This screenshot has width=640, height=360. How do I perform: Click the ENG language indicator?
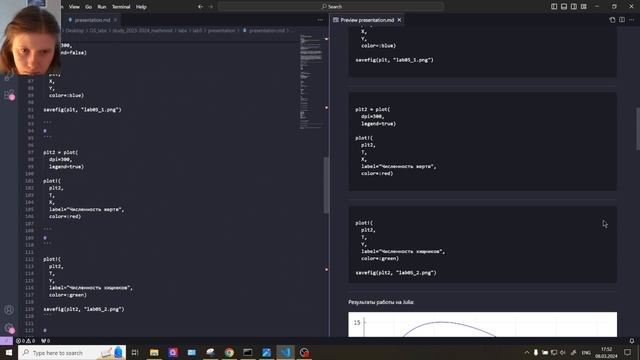click(x=586, y=352)
